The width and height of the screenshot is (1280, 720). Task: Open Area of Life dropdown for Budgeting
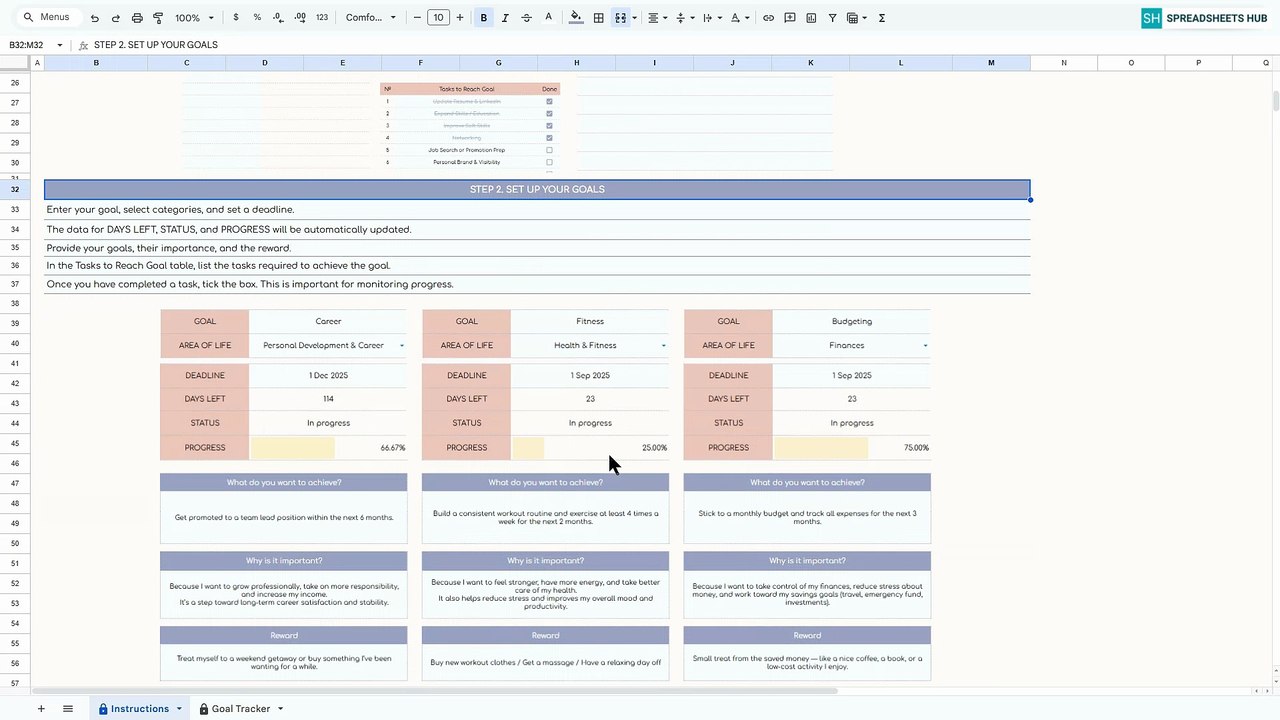[925, 346]
